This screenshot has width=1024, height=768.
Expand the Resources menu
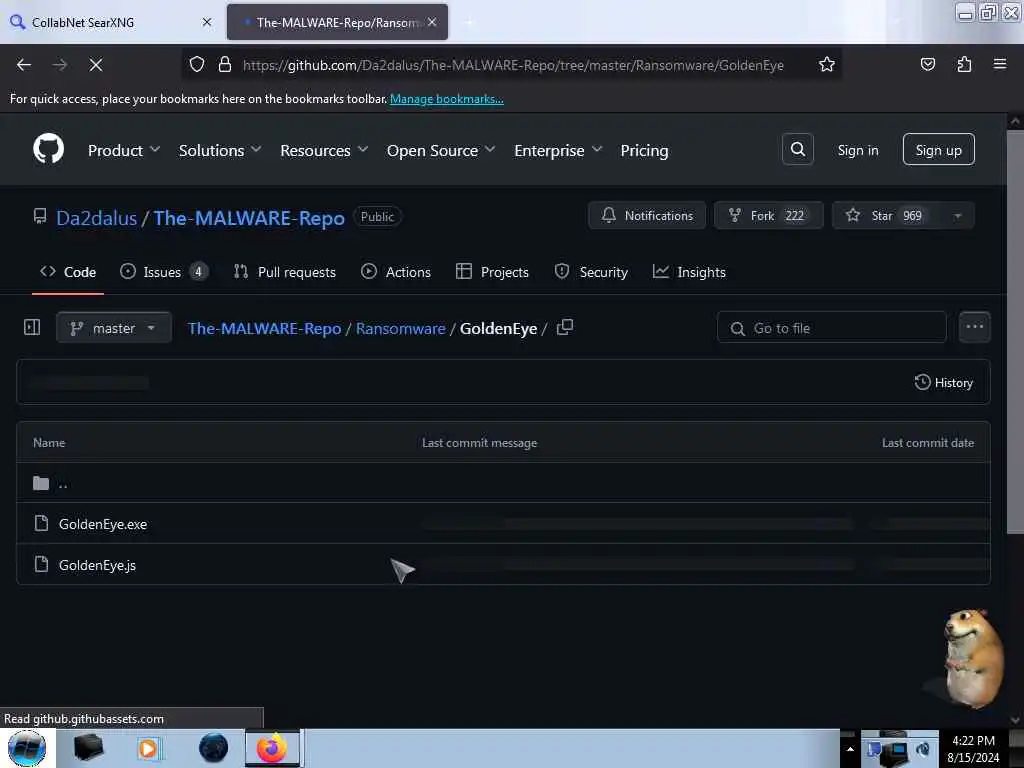pos(324,150)
